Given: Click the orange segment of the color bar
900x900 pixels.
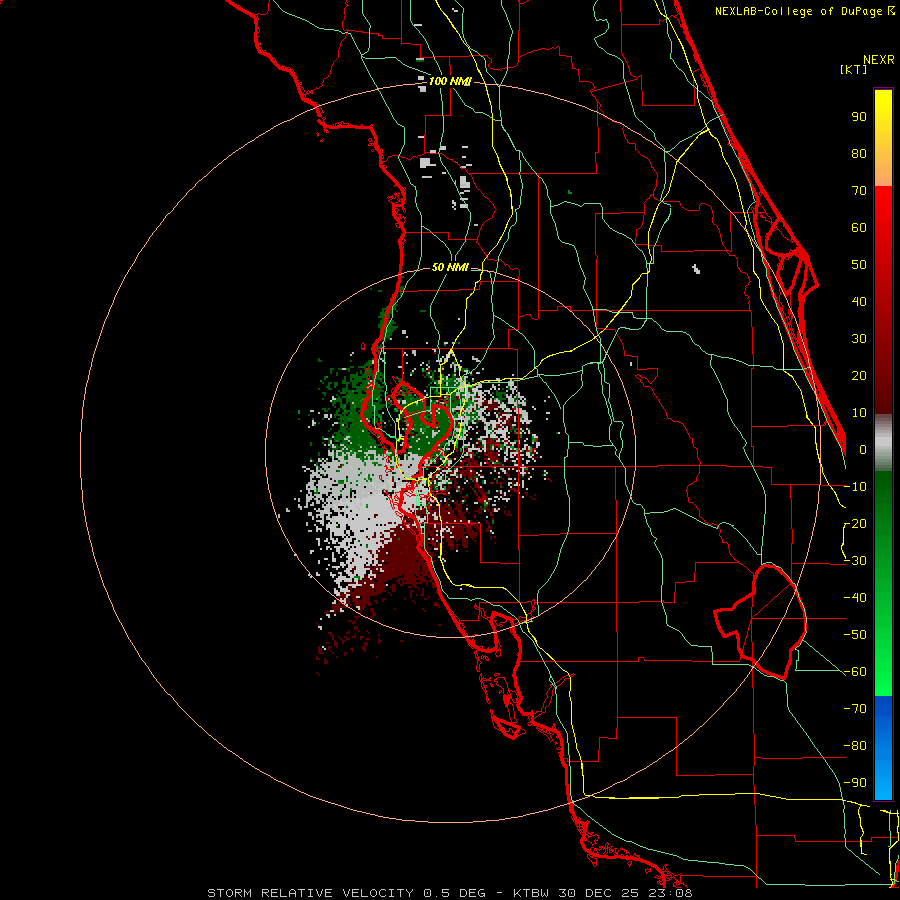Looking at the screenshot, I should (x=883, y=170).
